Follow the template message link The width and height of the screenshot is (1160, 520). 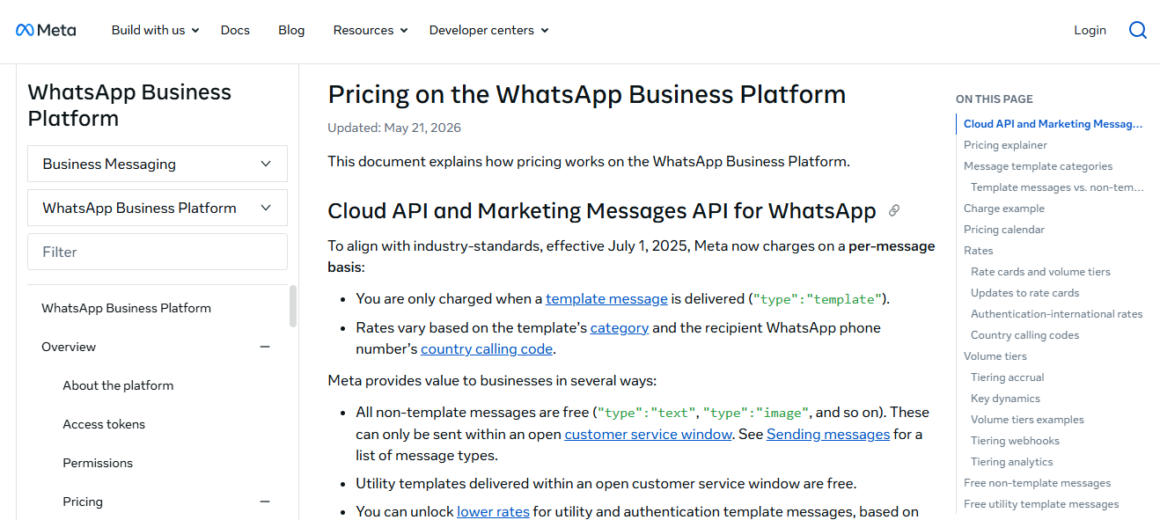click(x=607, y=299)
